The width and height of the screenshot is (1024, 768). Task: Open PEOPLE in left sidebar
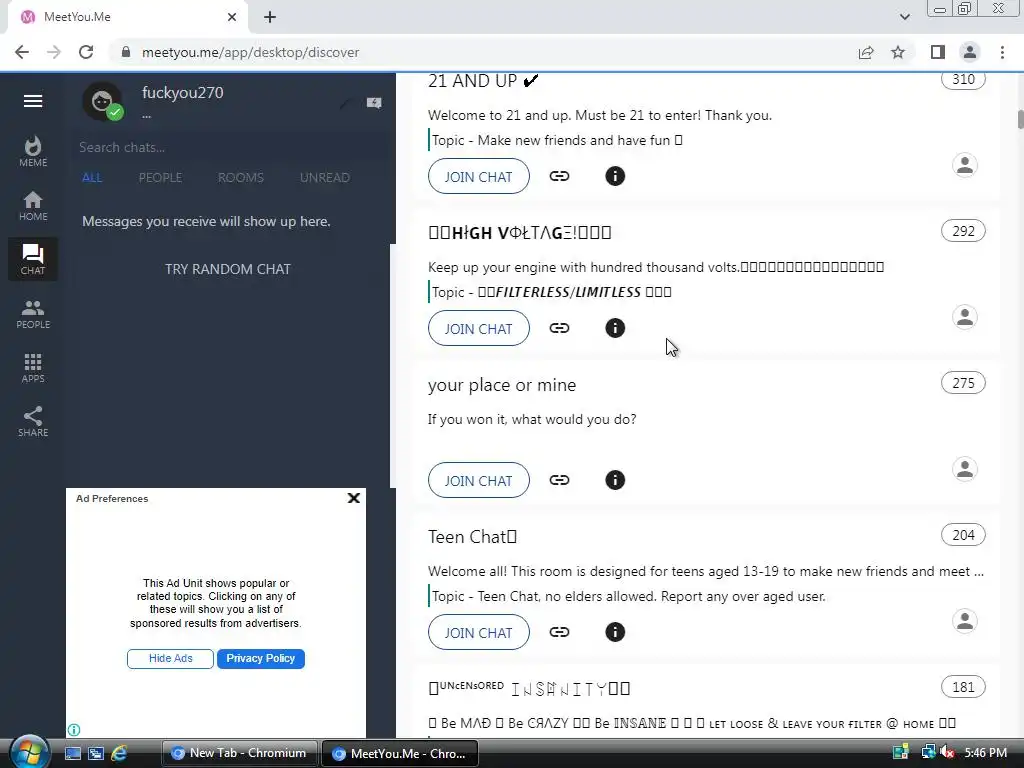coord(33,313)
